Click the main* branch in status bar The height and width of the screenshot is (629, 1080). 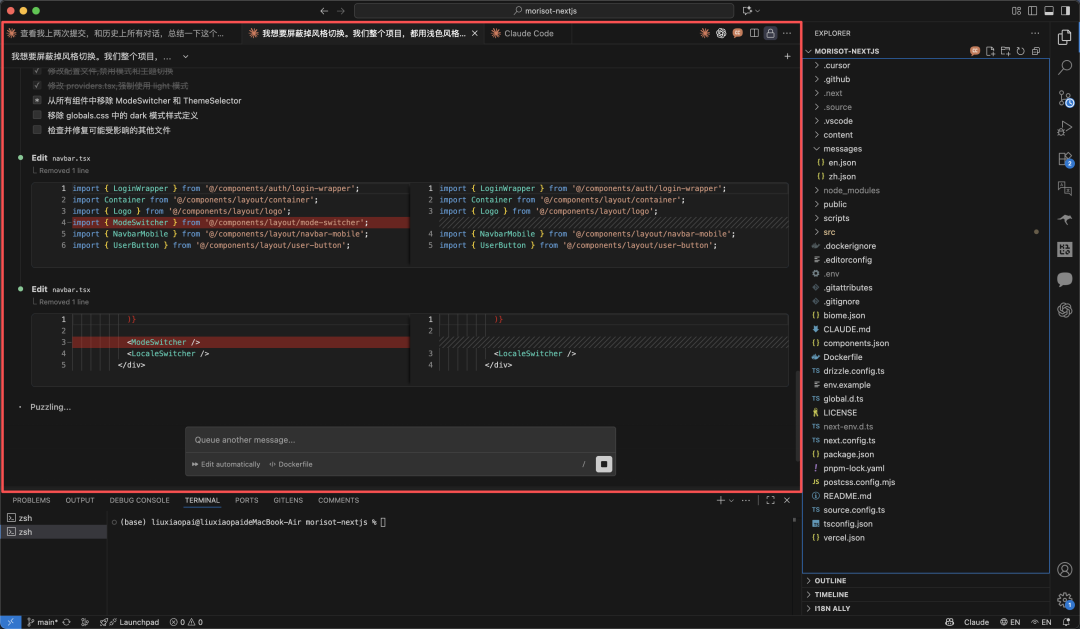click(x=43, y=622)
